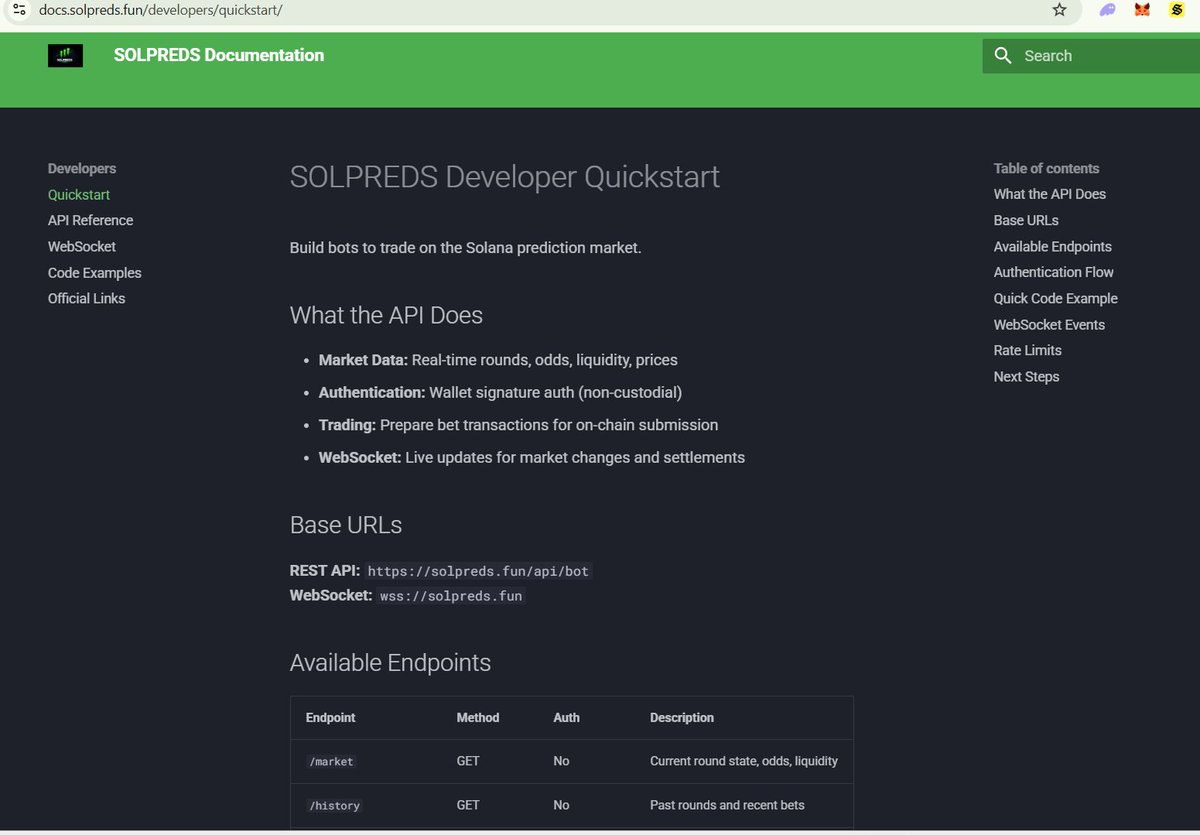Image resolution: width=1200 pixels, height=835 pixels.
Task: Click the SOLPREDS logo in the header
Action: coord(64,55)
